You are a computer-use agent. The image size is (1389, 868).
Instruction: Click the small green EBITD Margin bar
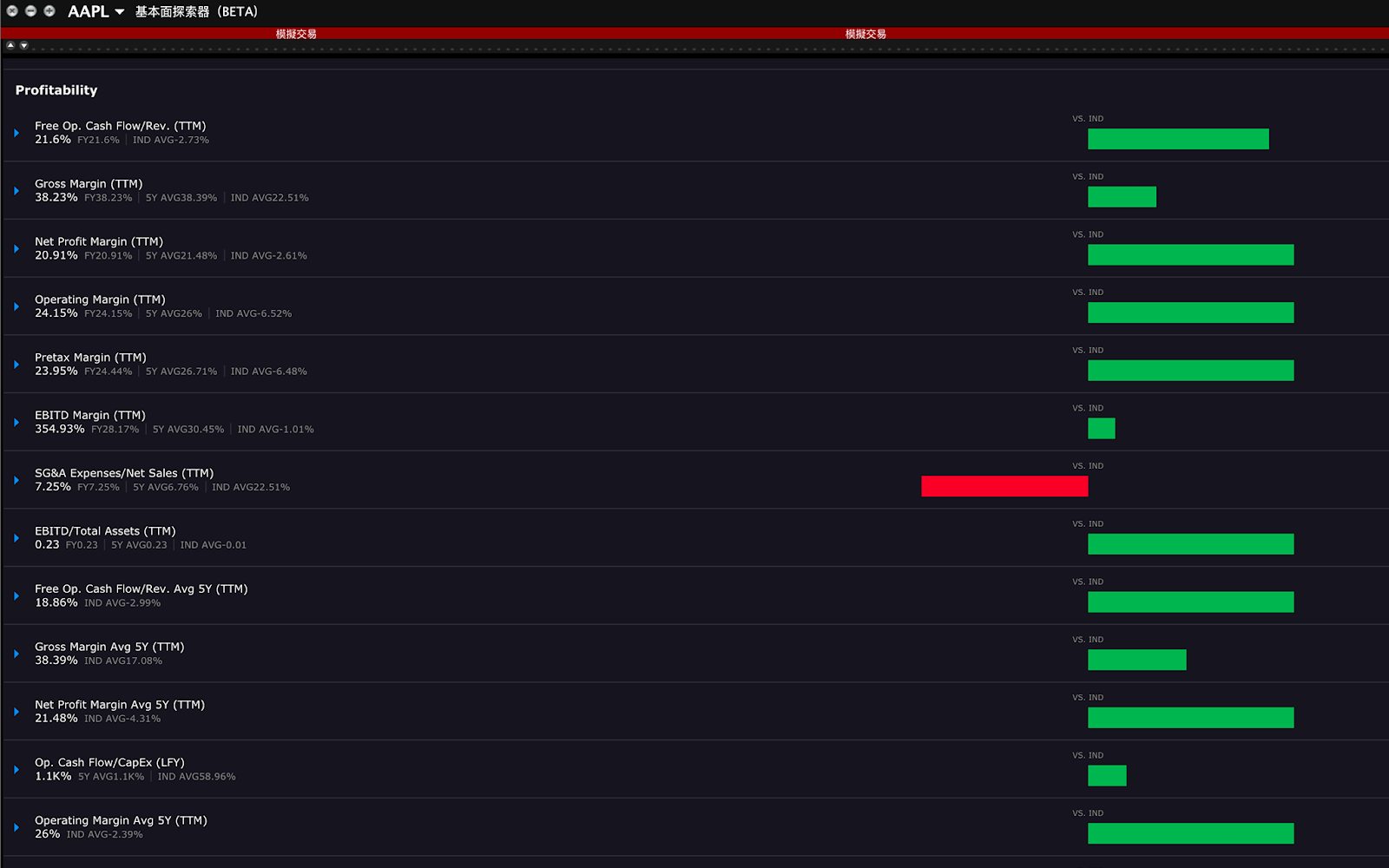click(x=1102, y=428)
